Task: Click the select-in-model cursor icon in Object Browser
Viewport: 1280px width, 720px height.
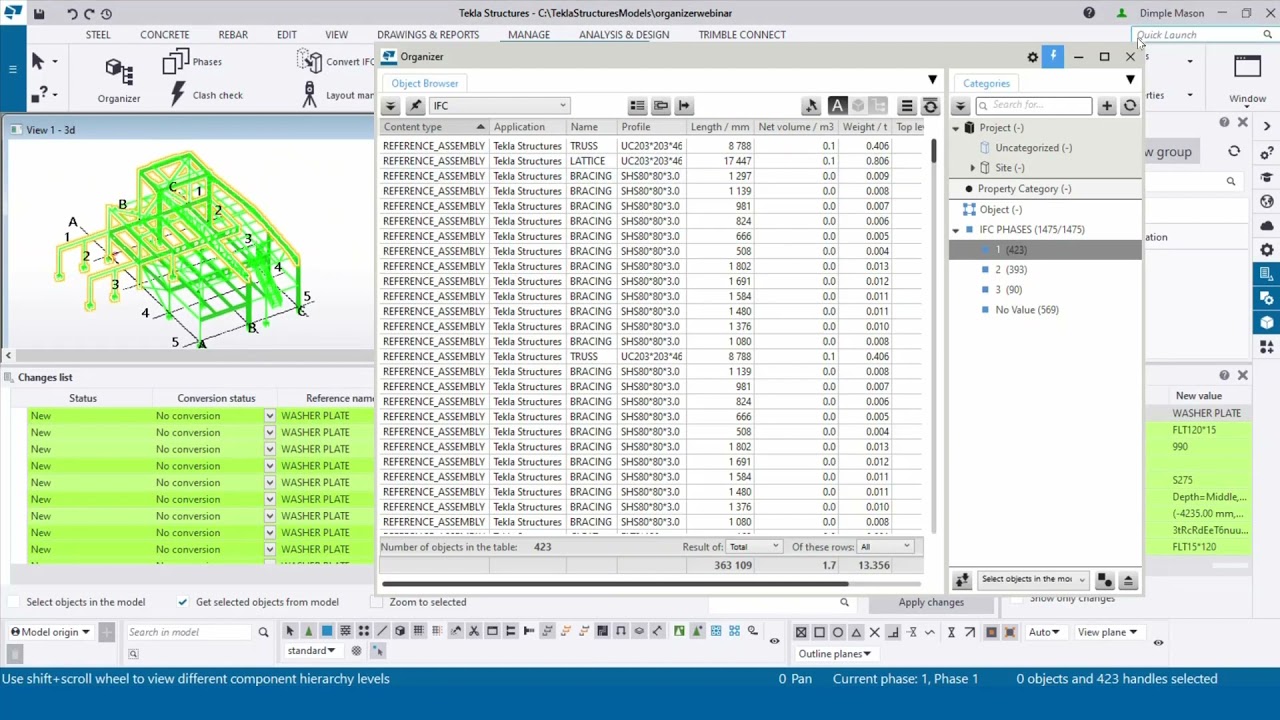Action: tap(811, 106)
